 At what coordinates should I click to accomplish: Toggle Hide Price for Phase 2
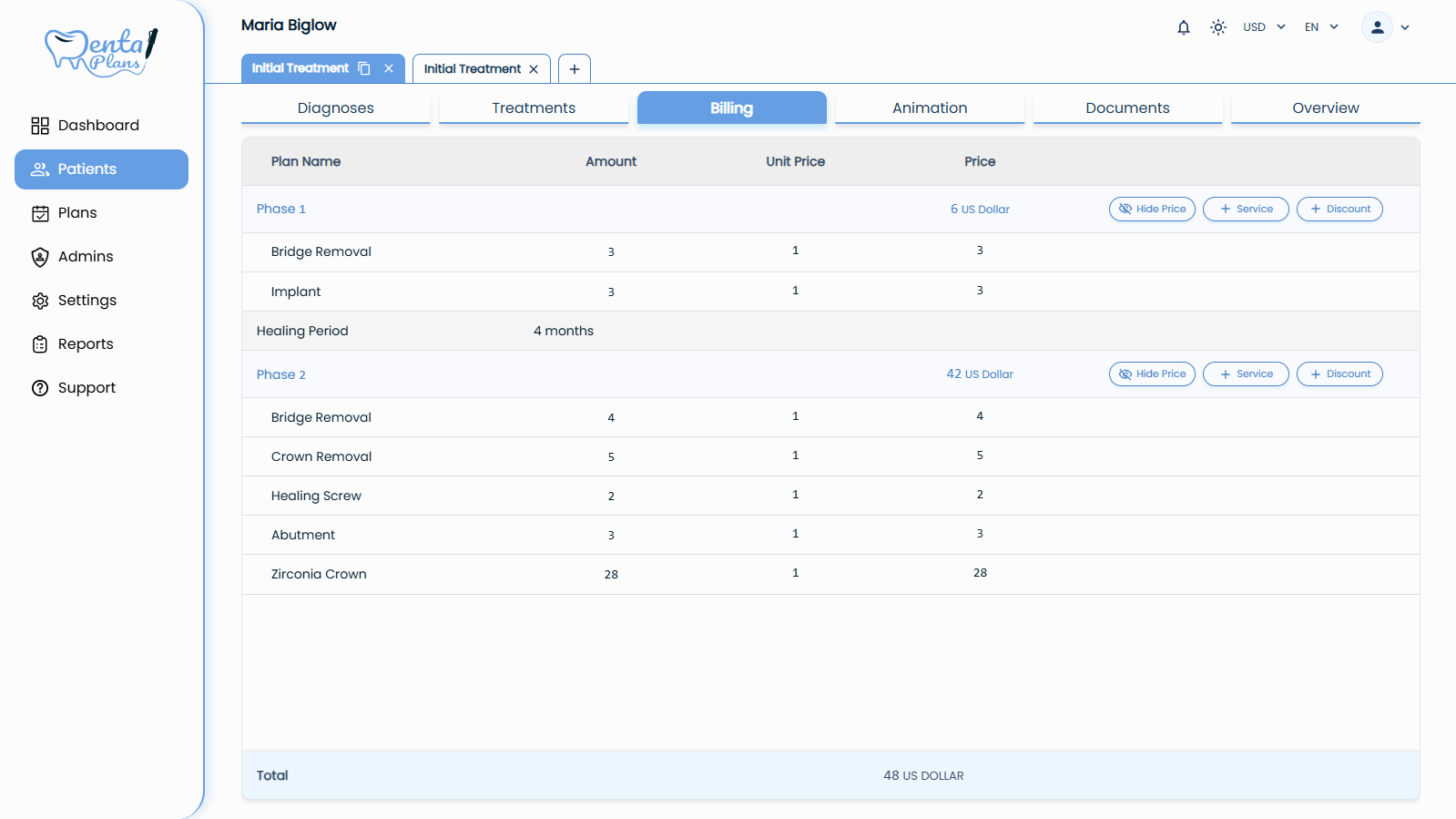[1152, 374]
